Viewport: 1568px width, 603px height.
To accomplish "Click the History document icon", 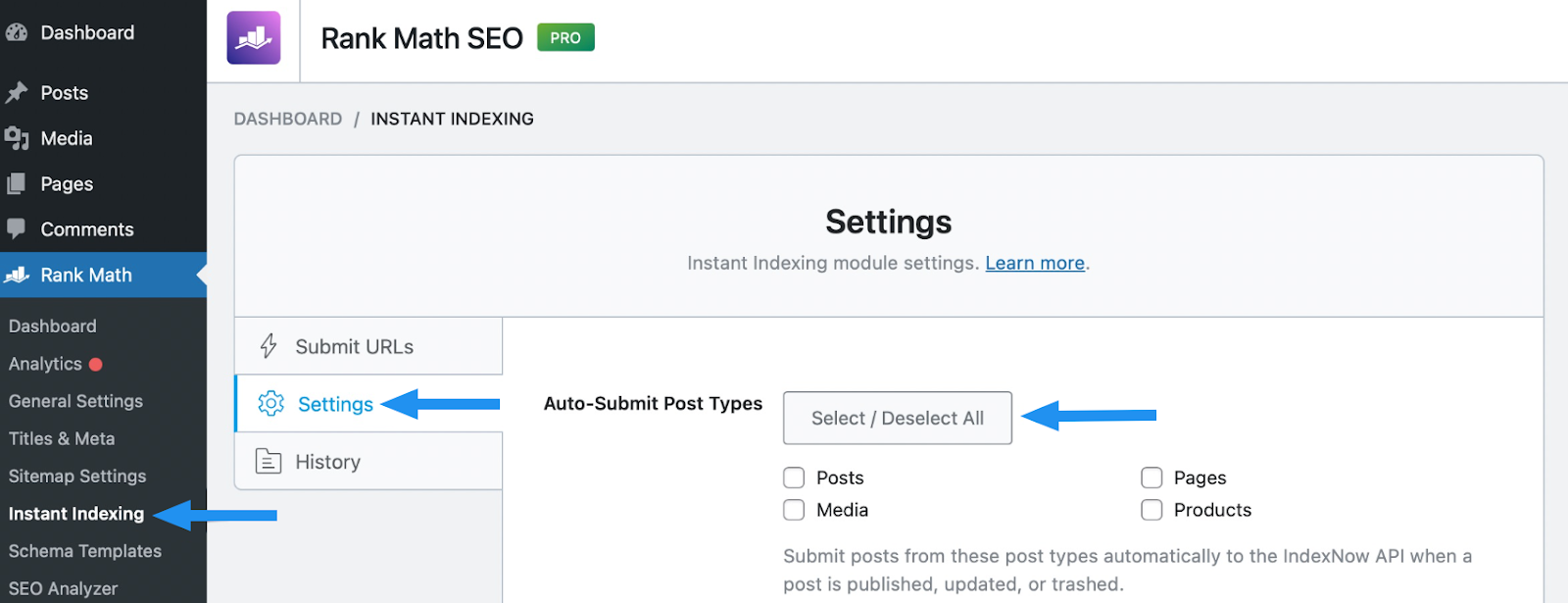I will pyautogui.click(x=269, y=461).
